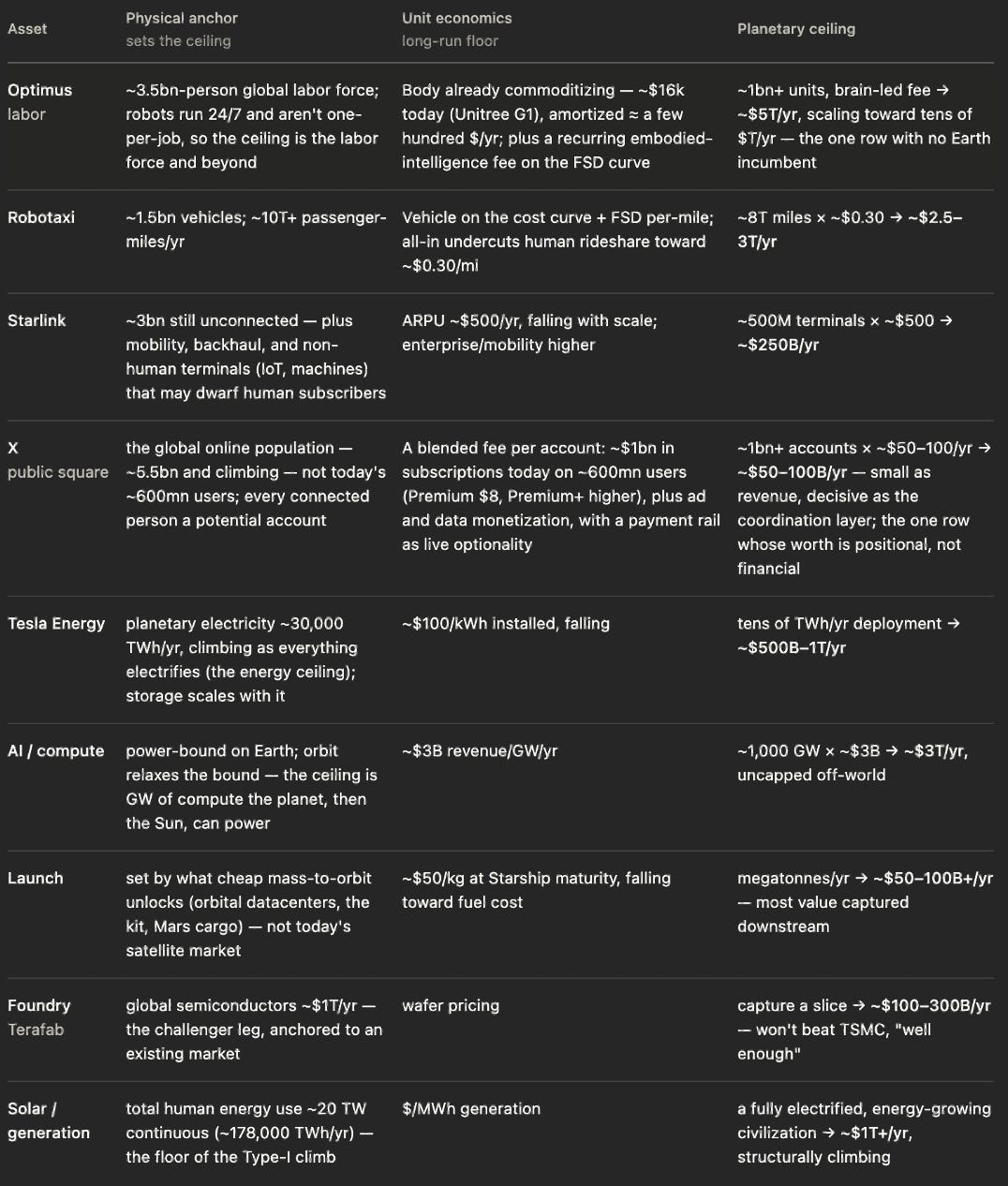Image resolution: width=1008 pixels, height=1186 pixels.
Task: Click the ~$3B revenue/GW/yr cell
Action: (480, 751)
